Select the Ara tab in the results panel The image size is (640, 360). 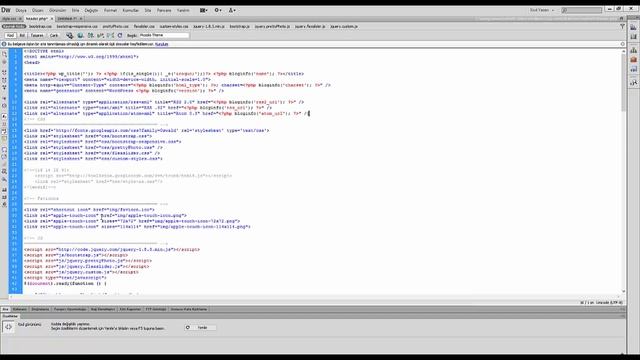click(5, 309)
